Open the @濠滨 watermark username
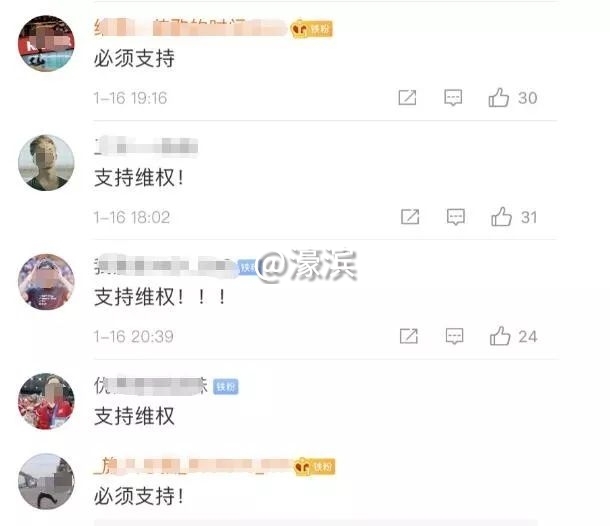This screenshot has width=610, height=526. coord(307,265)
